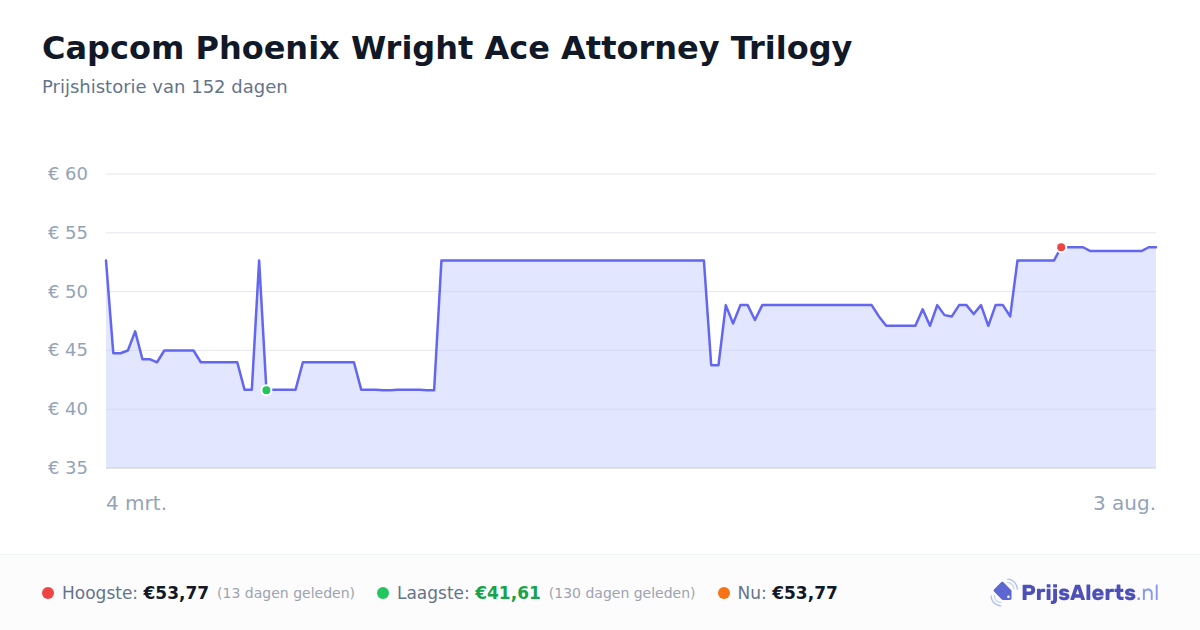Click the Laagste price value €41,61
The height and width of the screenshot is (630, 1200).
click(x=507, y=593)
